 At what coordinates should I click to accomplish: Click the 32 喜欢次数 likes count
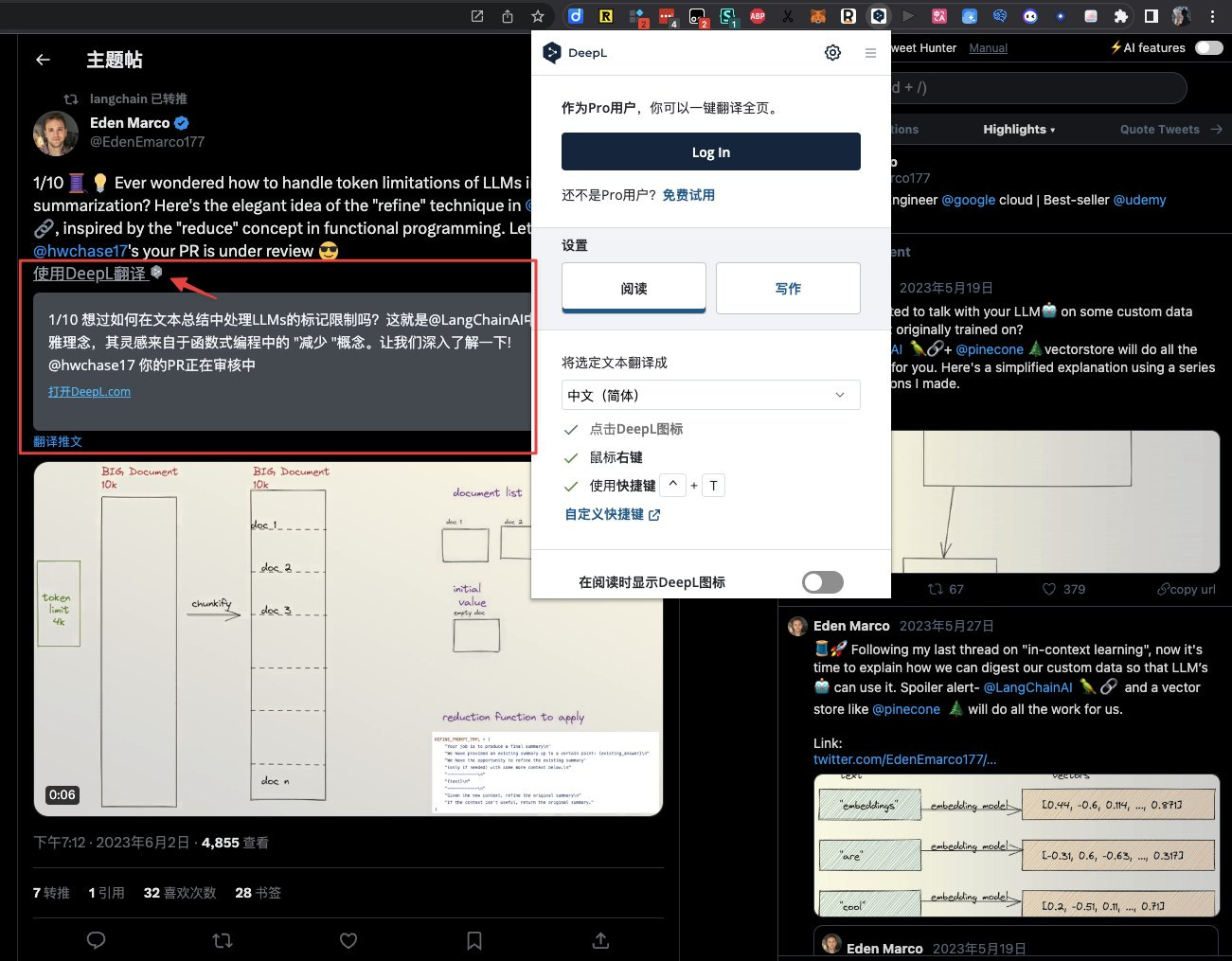pyautogui.click(x=180, y=893)
